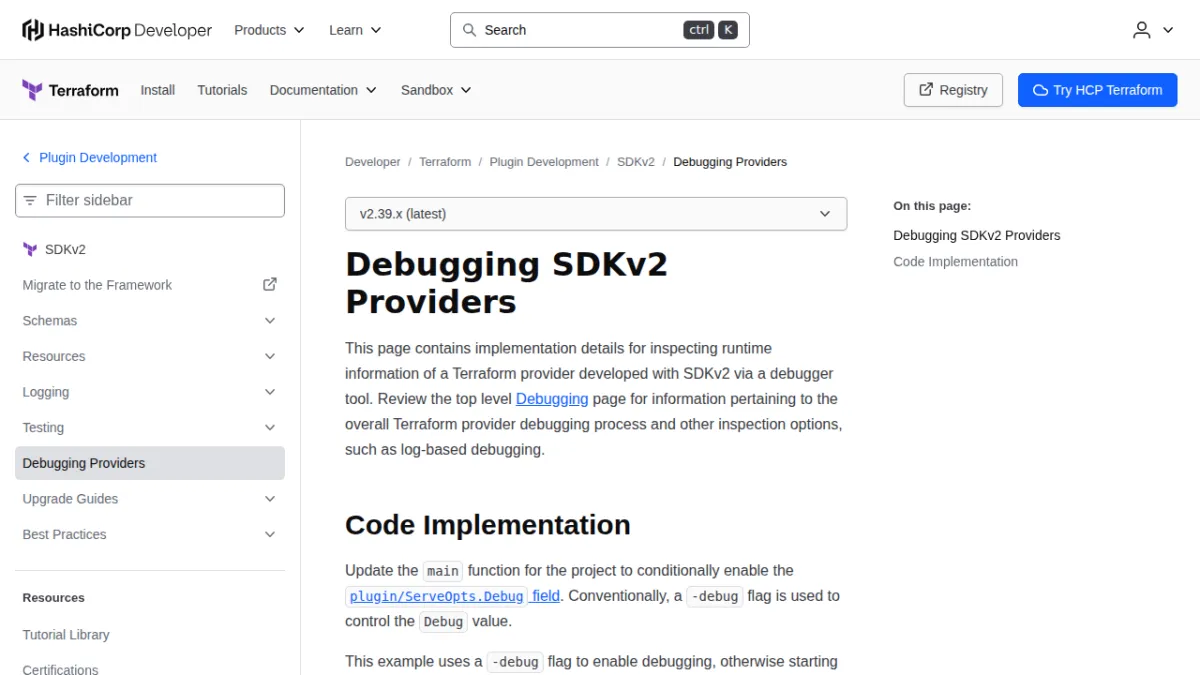The image size is (1200, 675).
Task: Open Tutorial Library in the sidebar
Action: click(66, 635)
